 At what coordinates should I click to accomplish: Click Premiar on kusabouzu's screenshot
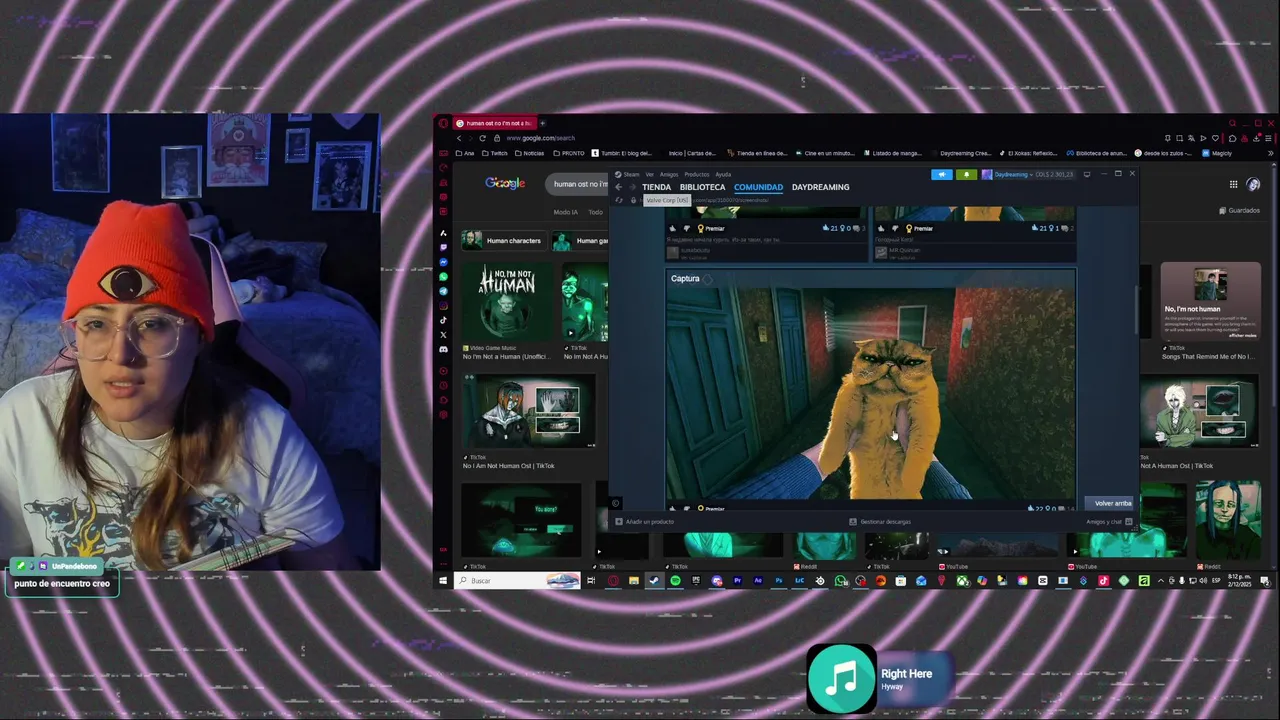[x=710, y=228]
